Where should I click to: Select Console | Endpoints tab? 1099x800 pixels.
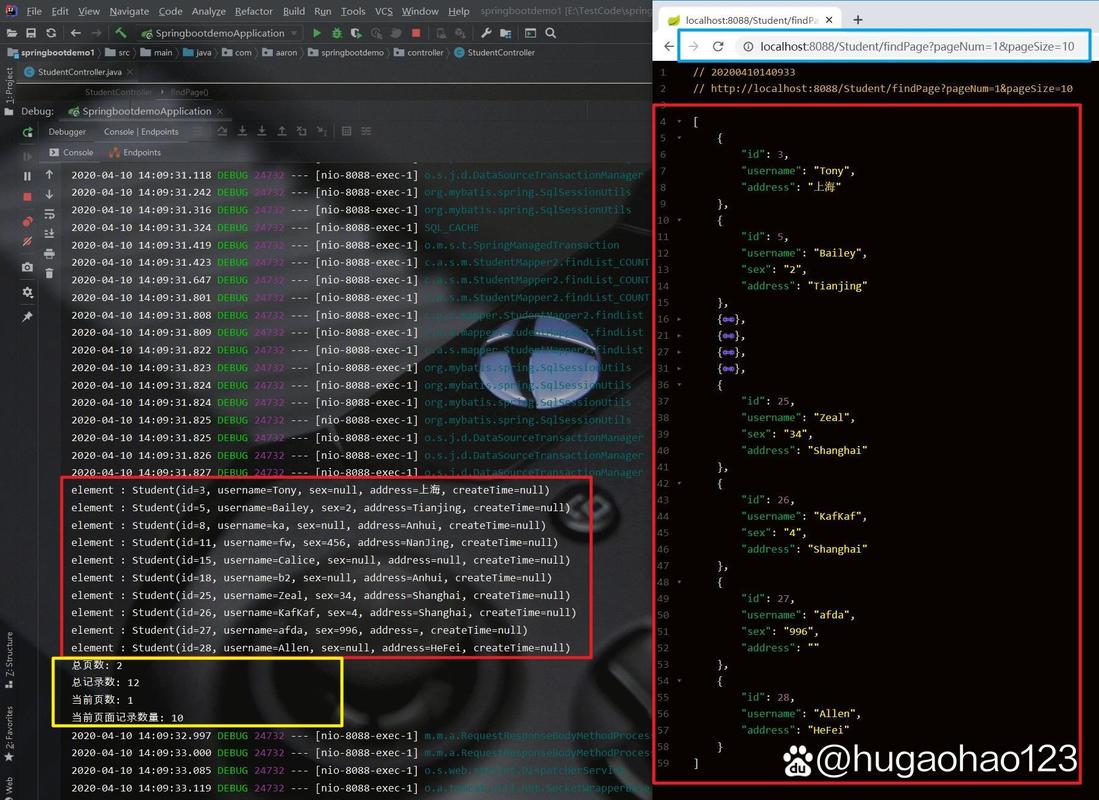pyautogui.click(x=141, y=132)
